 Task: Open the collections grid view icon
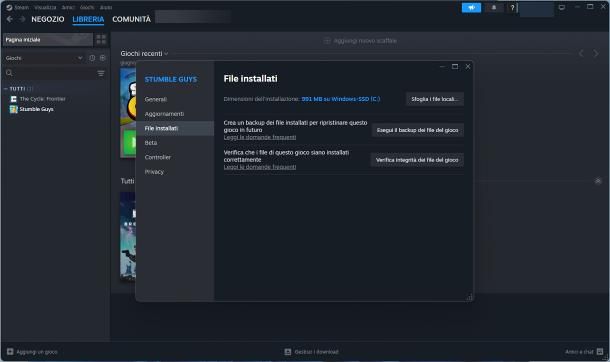tap(101, 39)
